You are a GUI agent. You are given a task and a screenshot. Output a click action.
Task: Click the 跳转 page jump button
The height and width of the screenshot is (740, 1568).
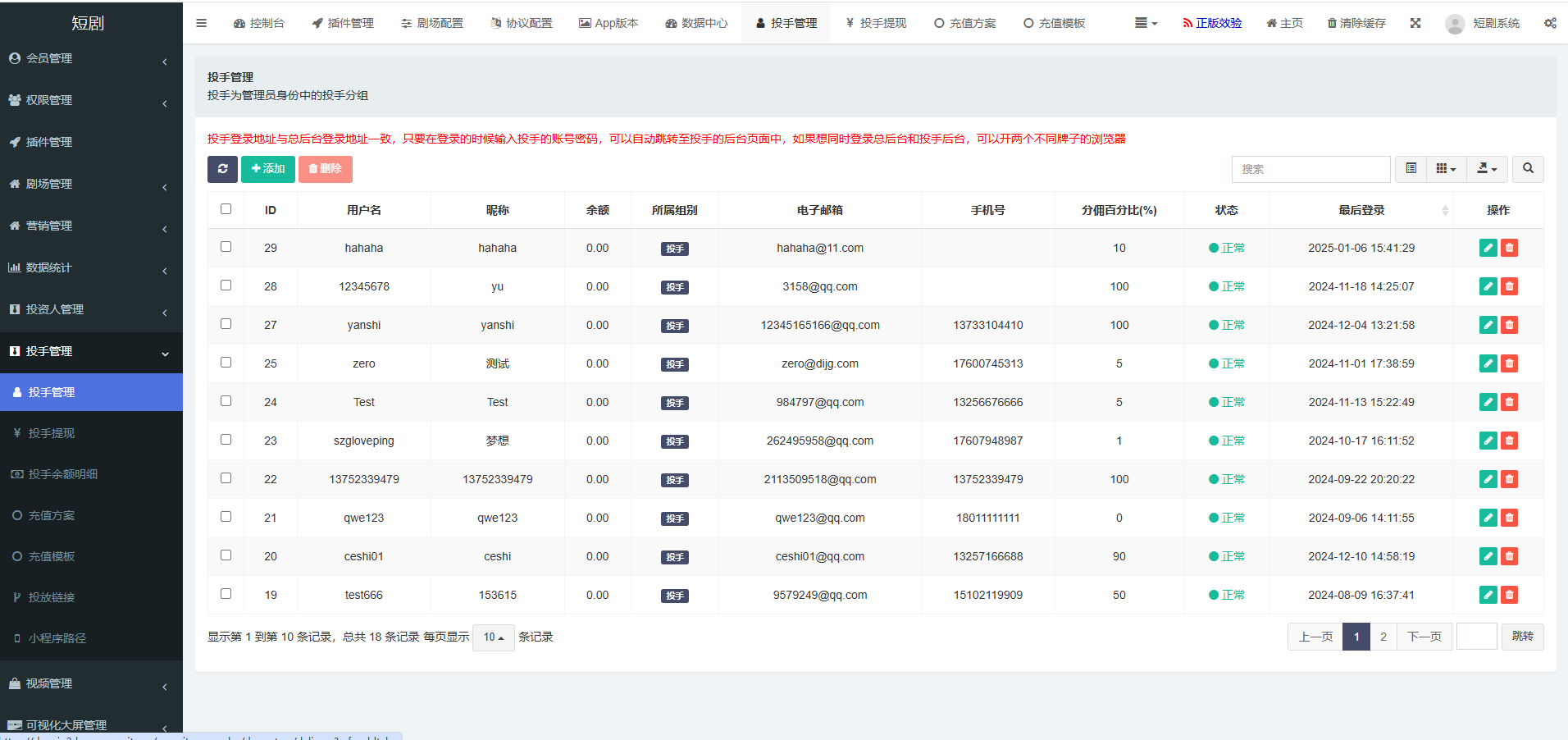[1521, 636]
